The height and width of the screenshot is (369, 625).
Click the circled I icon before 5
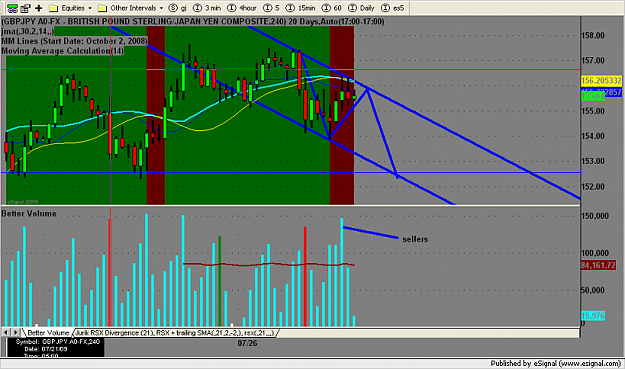[x=267, y=8]
